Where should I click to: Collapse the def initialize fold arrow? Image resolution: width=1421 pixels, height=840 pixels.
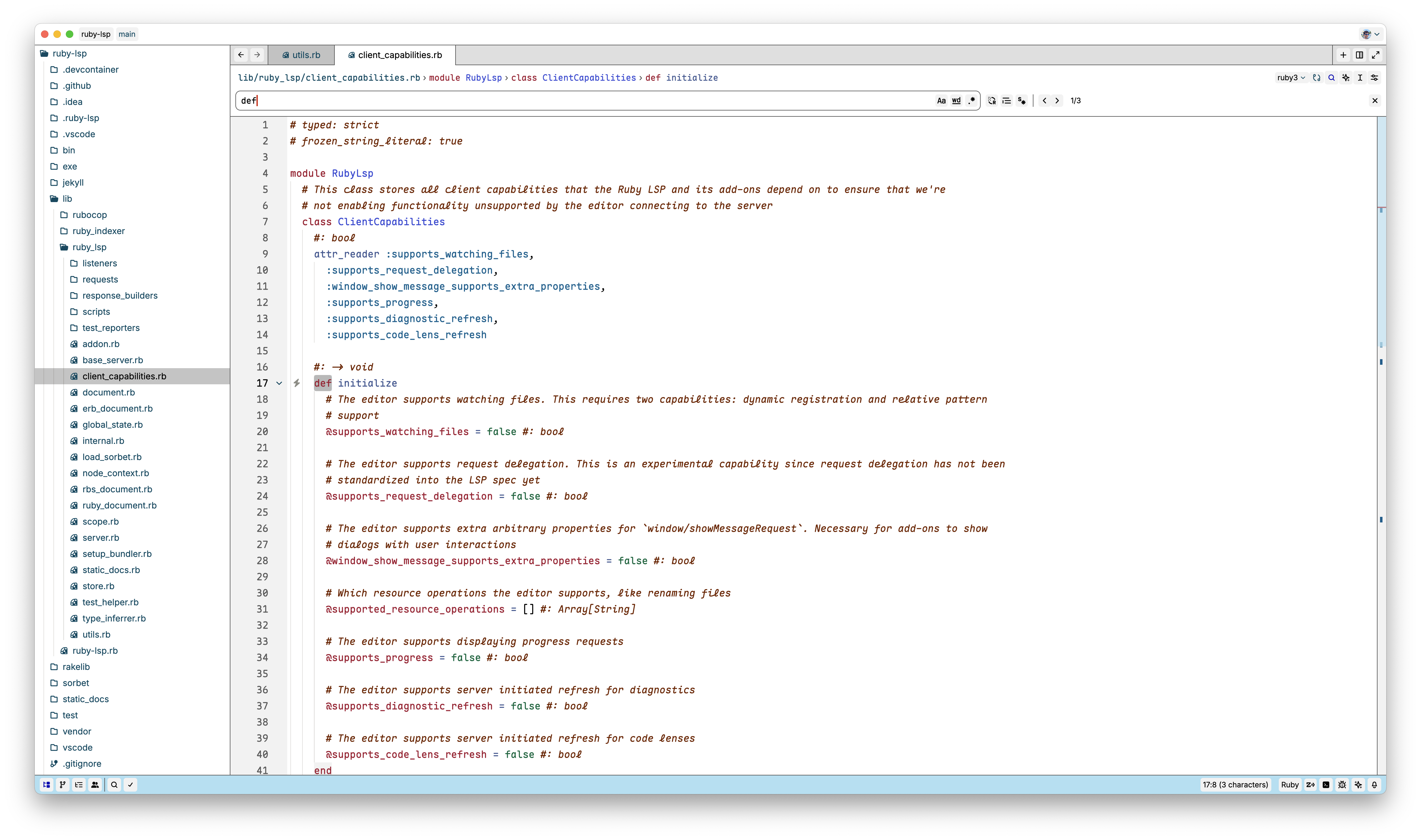click(279, 383)
